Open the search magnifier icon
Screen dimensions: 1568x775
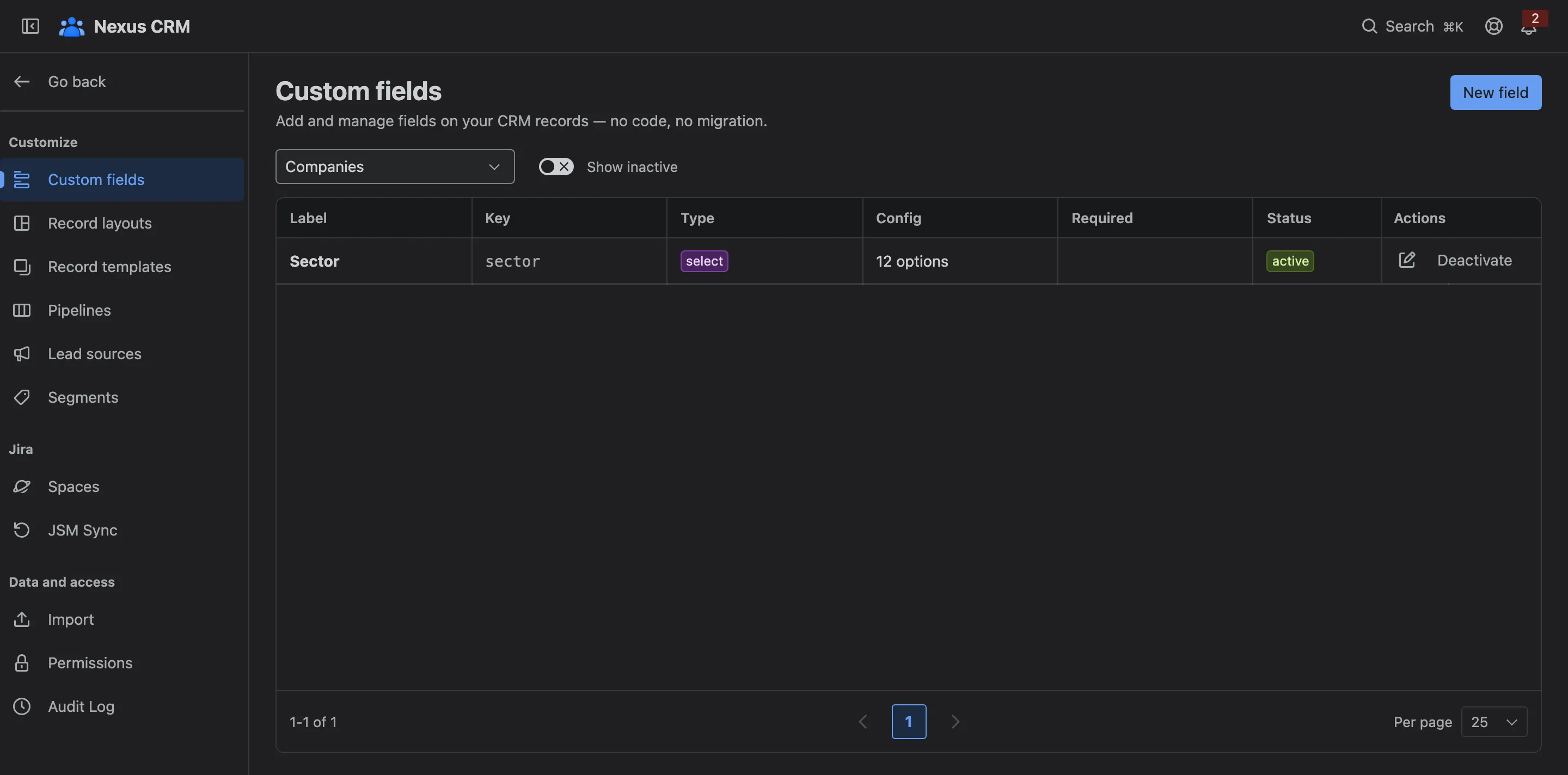pyautogui.click(x=1369, y=26)
